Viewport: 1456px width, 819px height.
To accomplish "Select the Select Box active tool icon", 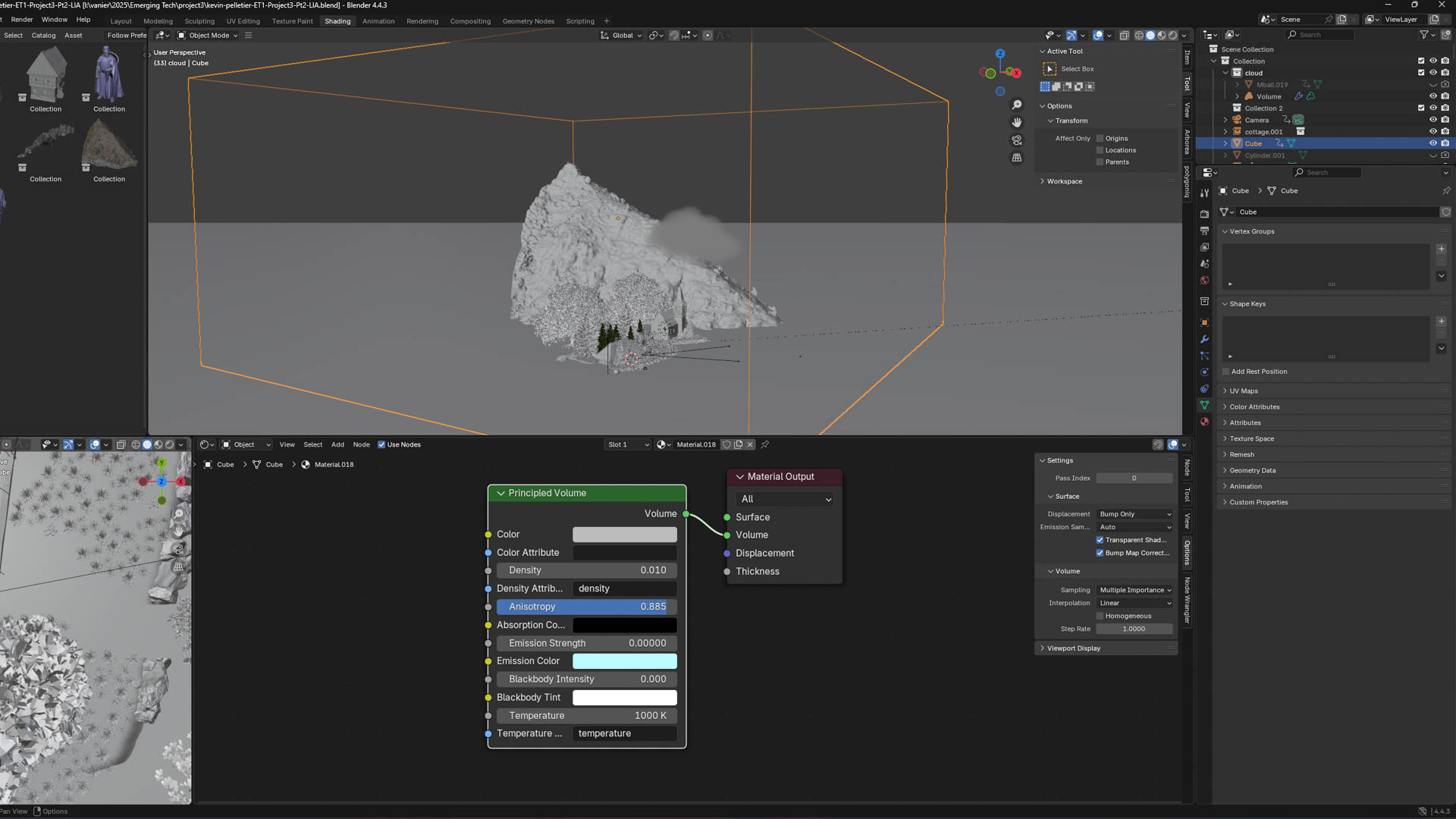I will [x=1050, y=69].
